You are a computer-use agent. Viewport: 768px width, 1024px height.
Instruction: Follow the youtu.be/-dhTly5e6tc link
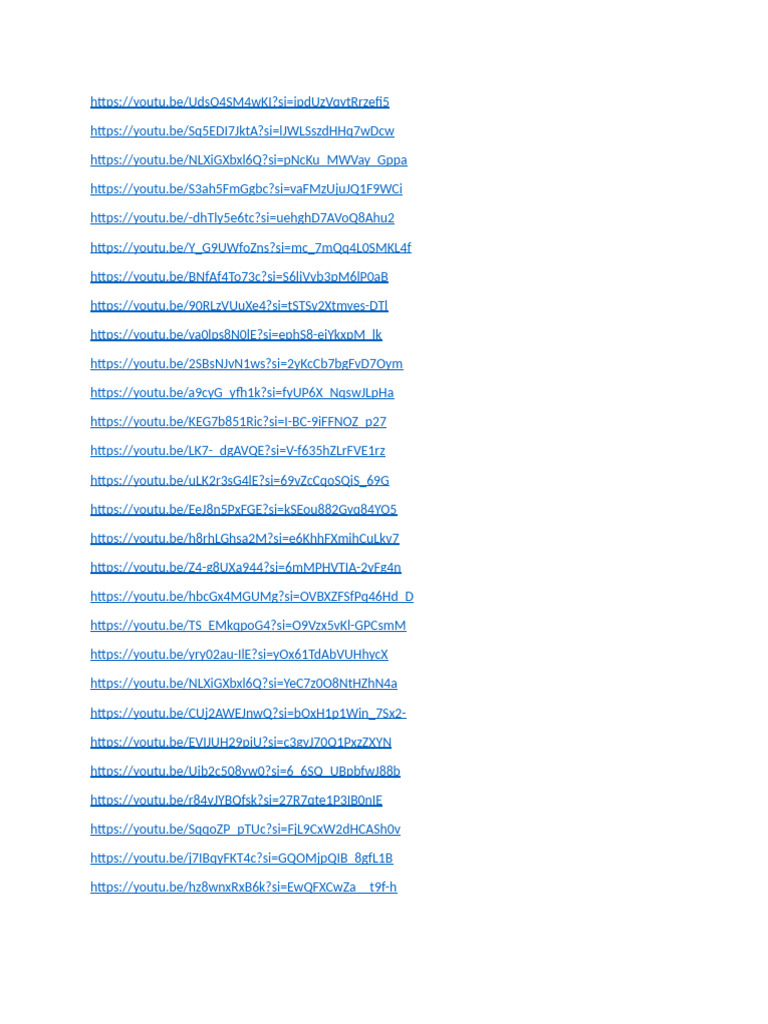242,217
